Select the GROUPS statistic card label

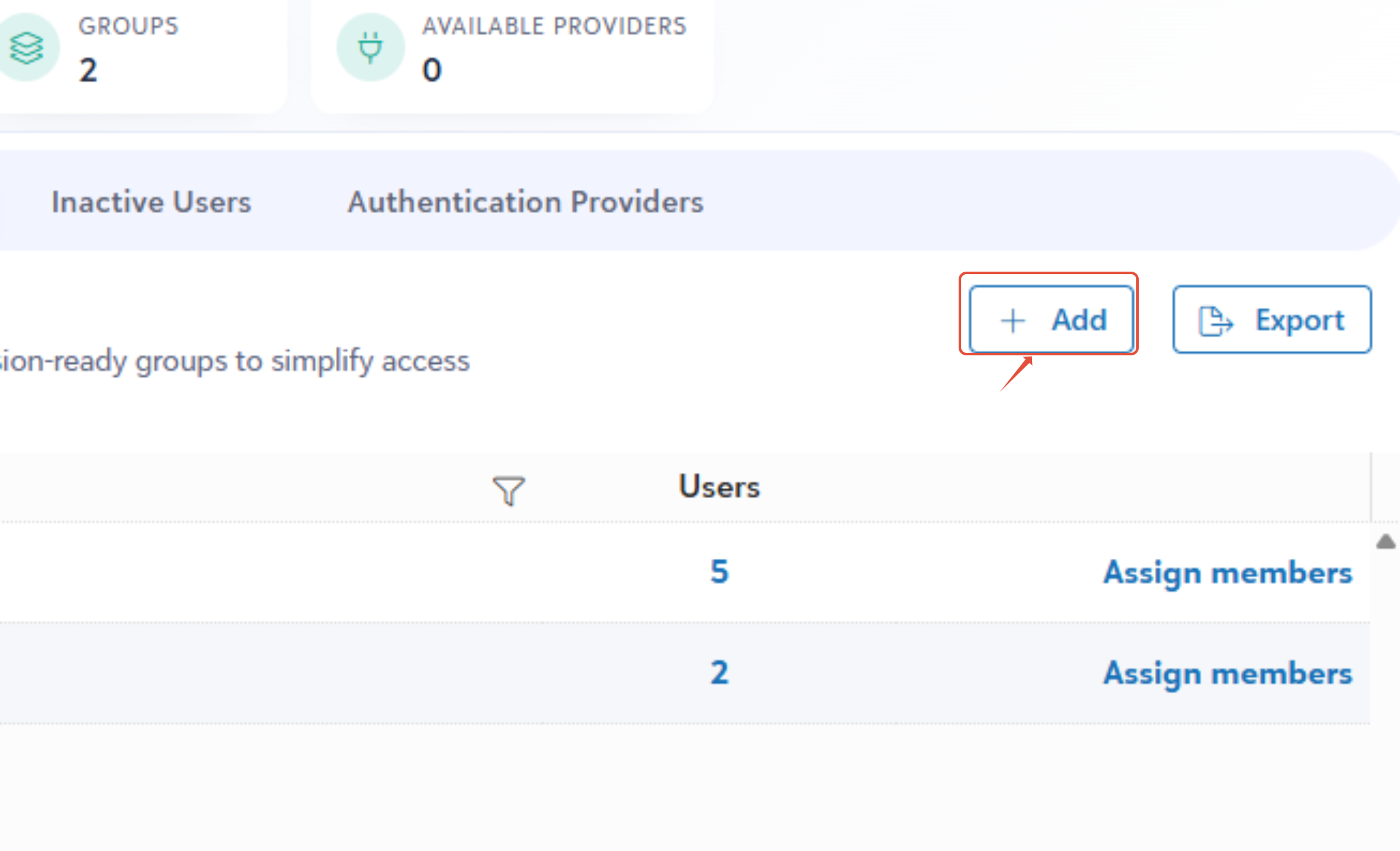(128, 26)
